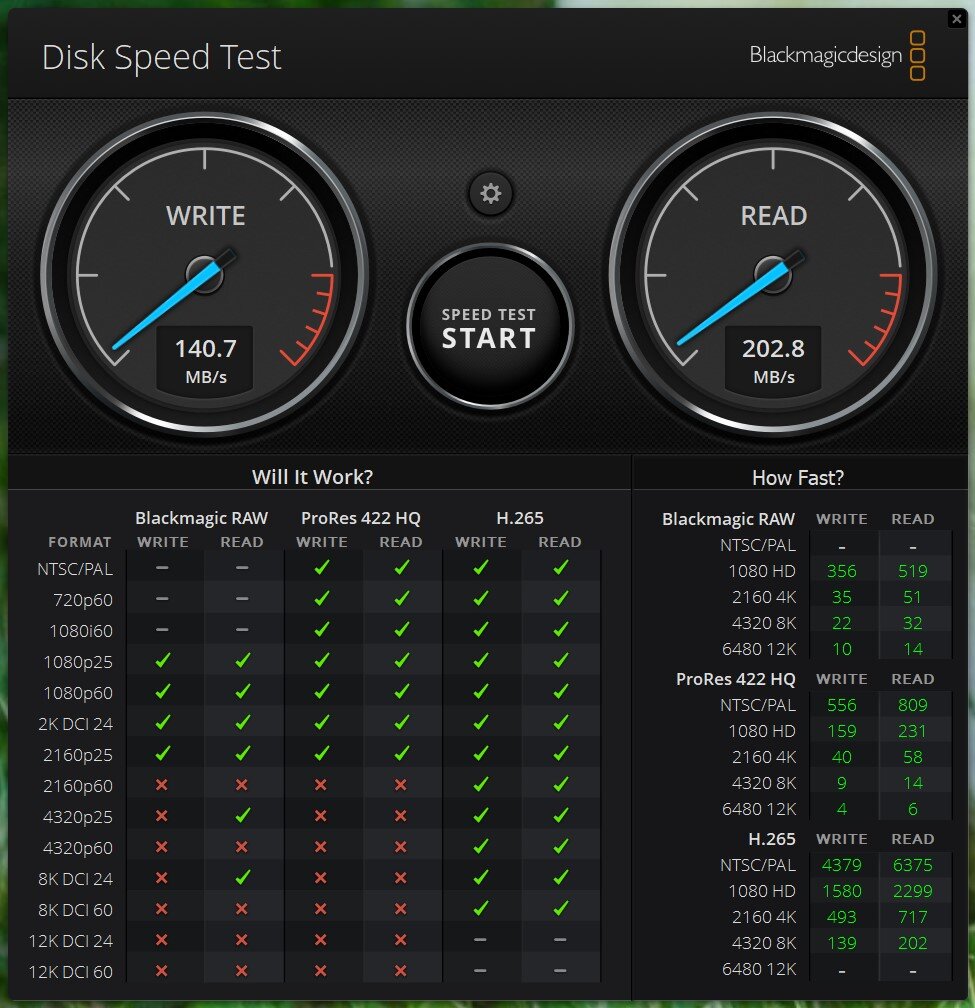Select H.265 4320 8K write value 139
Image resolution: width=975 pixels, height=1008 pixels.
pyautogui.click(x=842, y=943)
